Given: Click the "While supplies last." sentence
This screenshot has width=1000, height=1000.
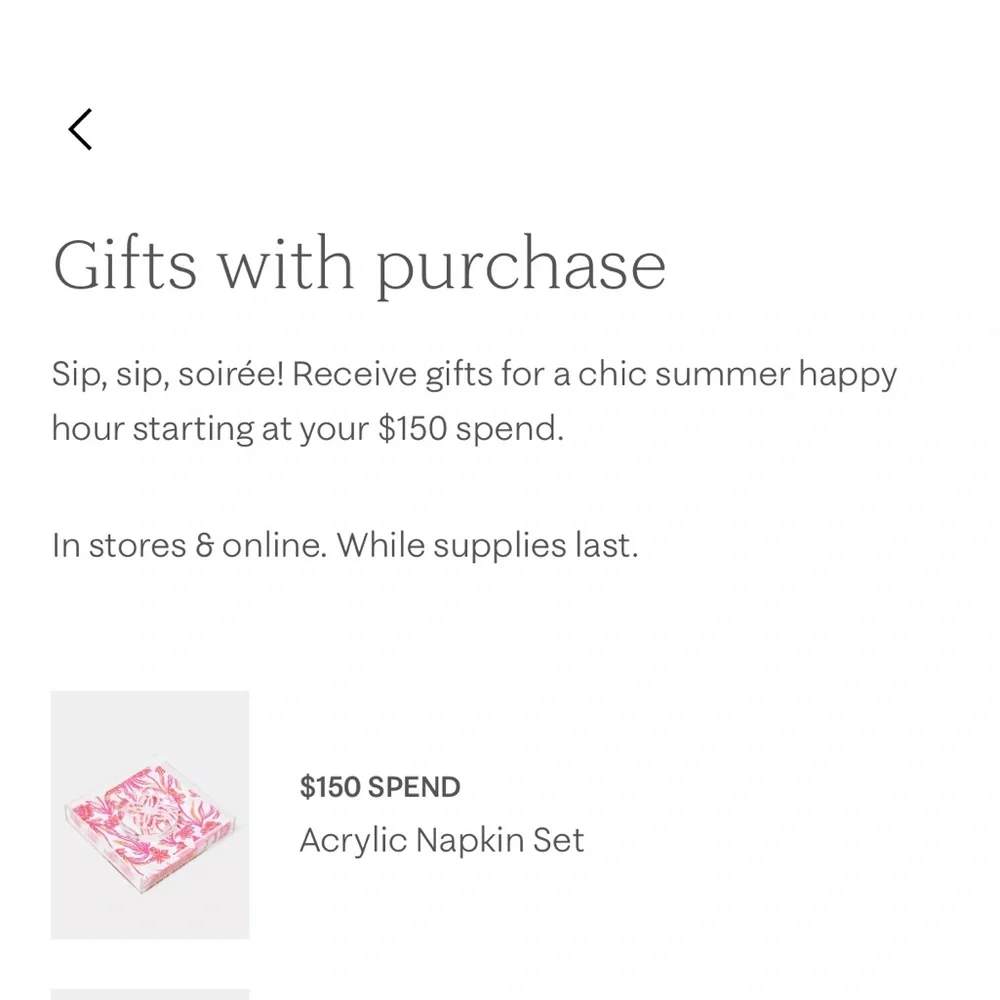Looking at the screenshot, I should [x=487, y=546].
